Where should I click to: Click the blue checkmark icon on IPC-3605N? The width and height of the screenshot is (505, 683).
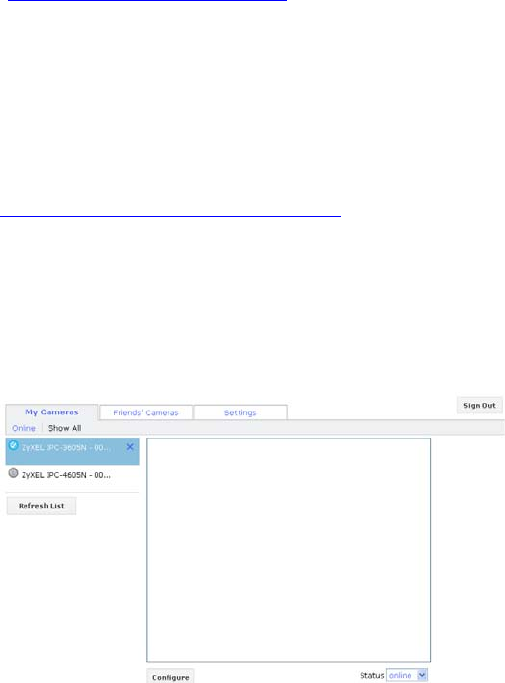point(14,445)
